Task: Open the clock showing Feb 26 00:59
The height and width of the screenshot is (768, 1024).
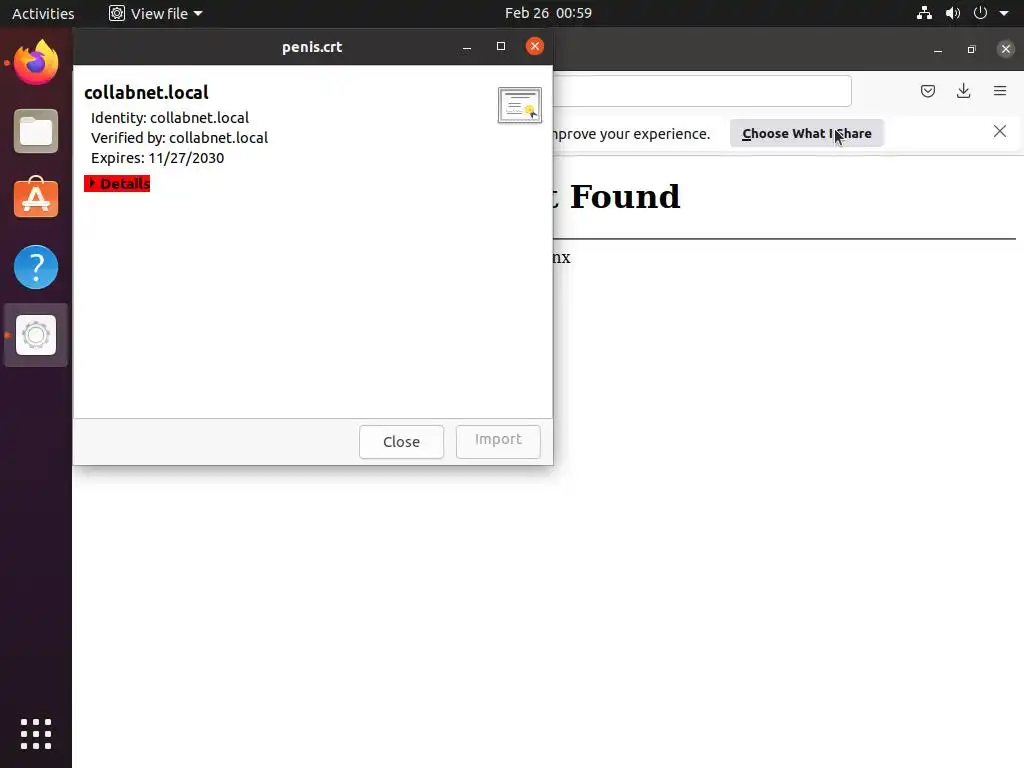Action: (548, 13)
